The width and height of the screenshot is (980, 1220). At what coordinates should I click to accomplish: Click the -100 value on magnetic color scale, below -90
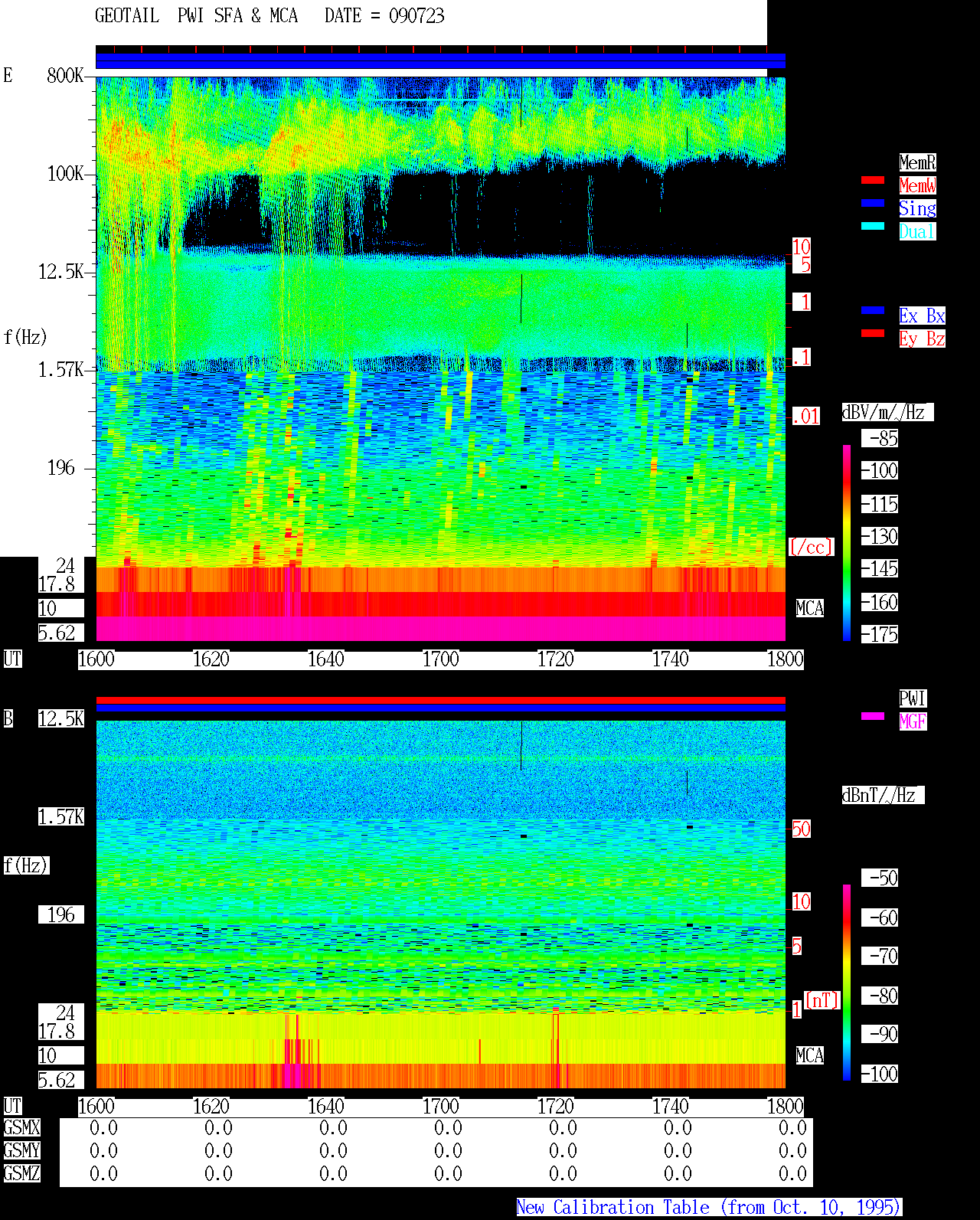pyautogui.click(x=880, y=1074)
